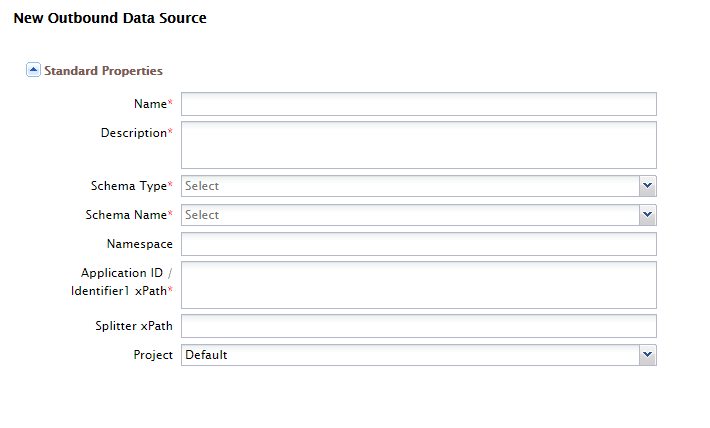Screen dimensions: 710x428
Task: Expand the Project dropdown arrow button
Action: pyautogui.click(x=648, y=355)
